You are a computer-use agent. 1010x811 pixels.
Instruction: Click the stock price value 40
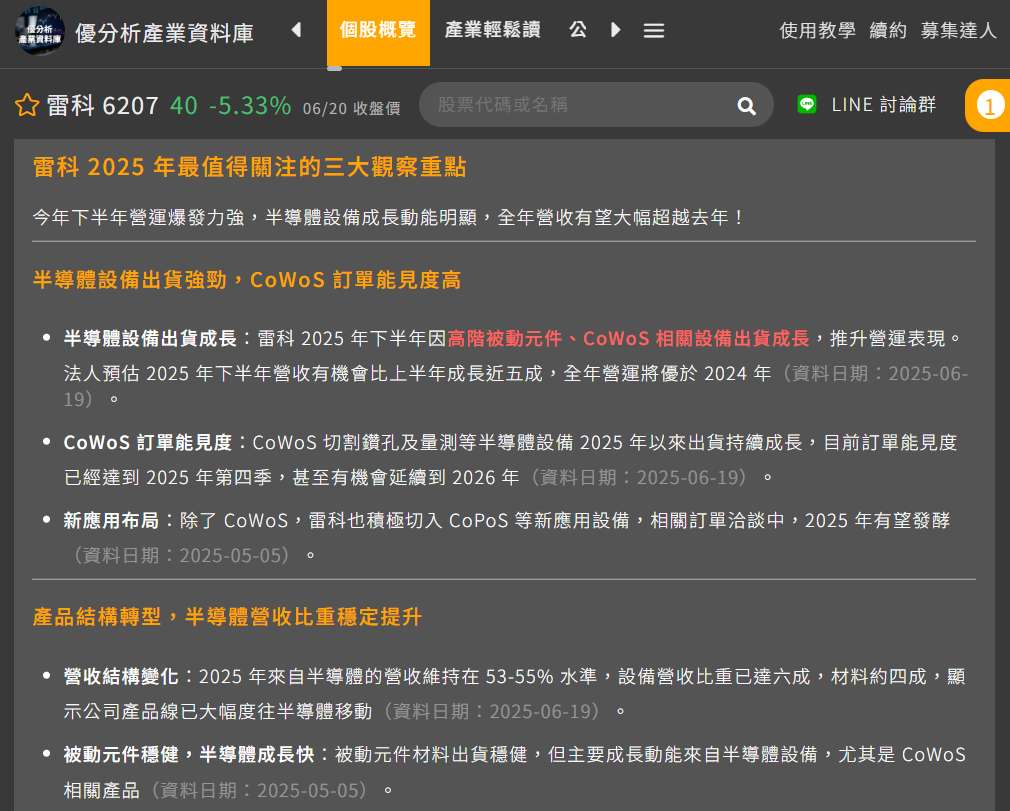pos(184,106)
